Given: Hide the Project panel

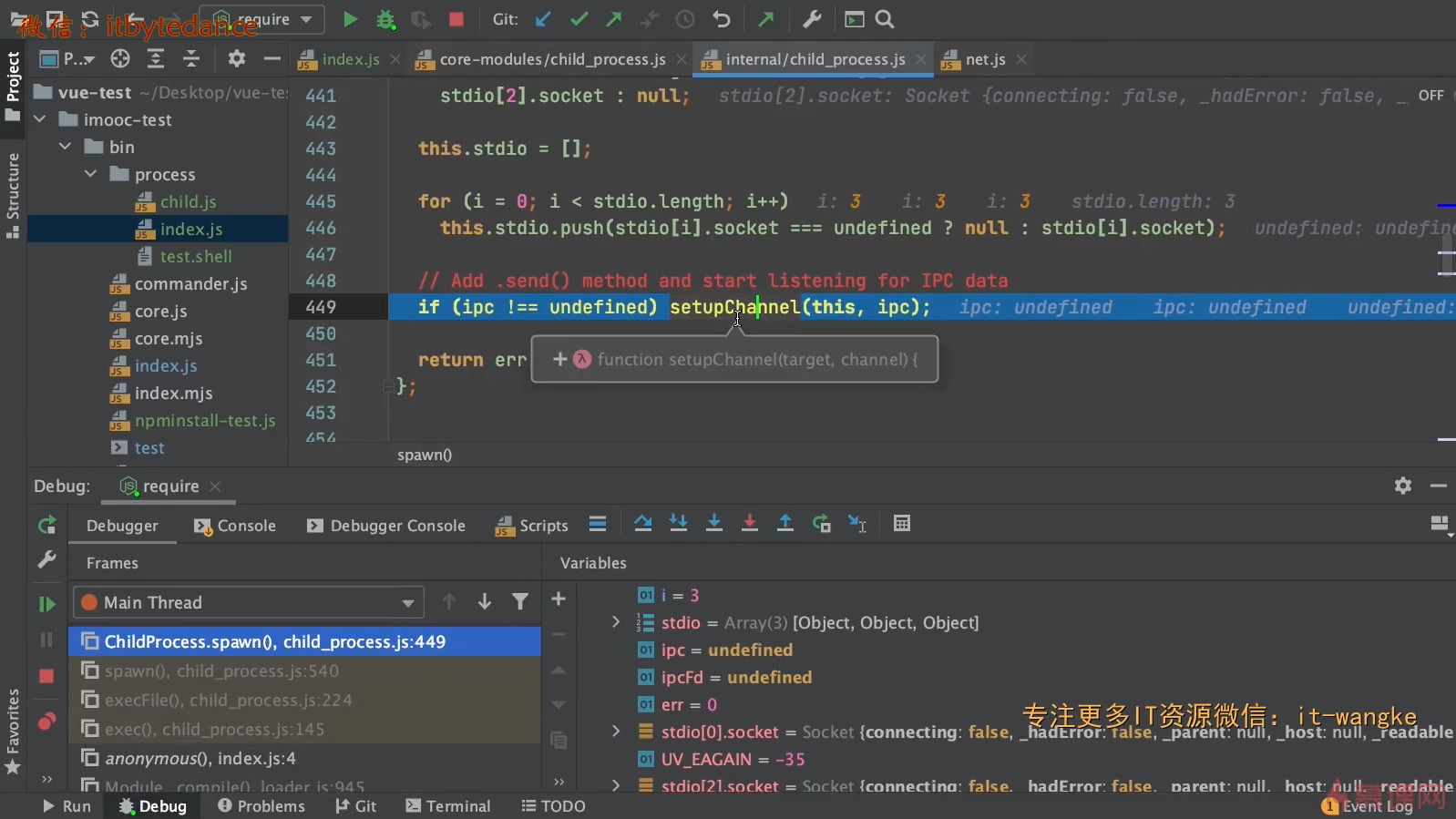Looking at the screenshot, I should pyautogui.click(x=272, y=59).
